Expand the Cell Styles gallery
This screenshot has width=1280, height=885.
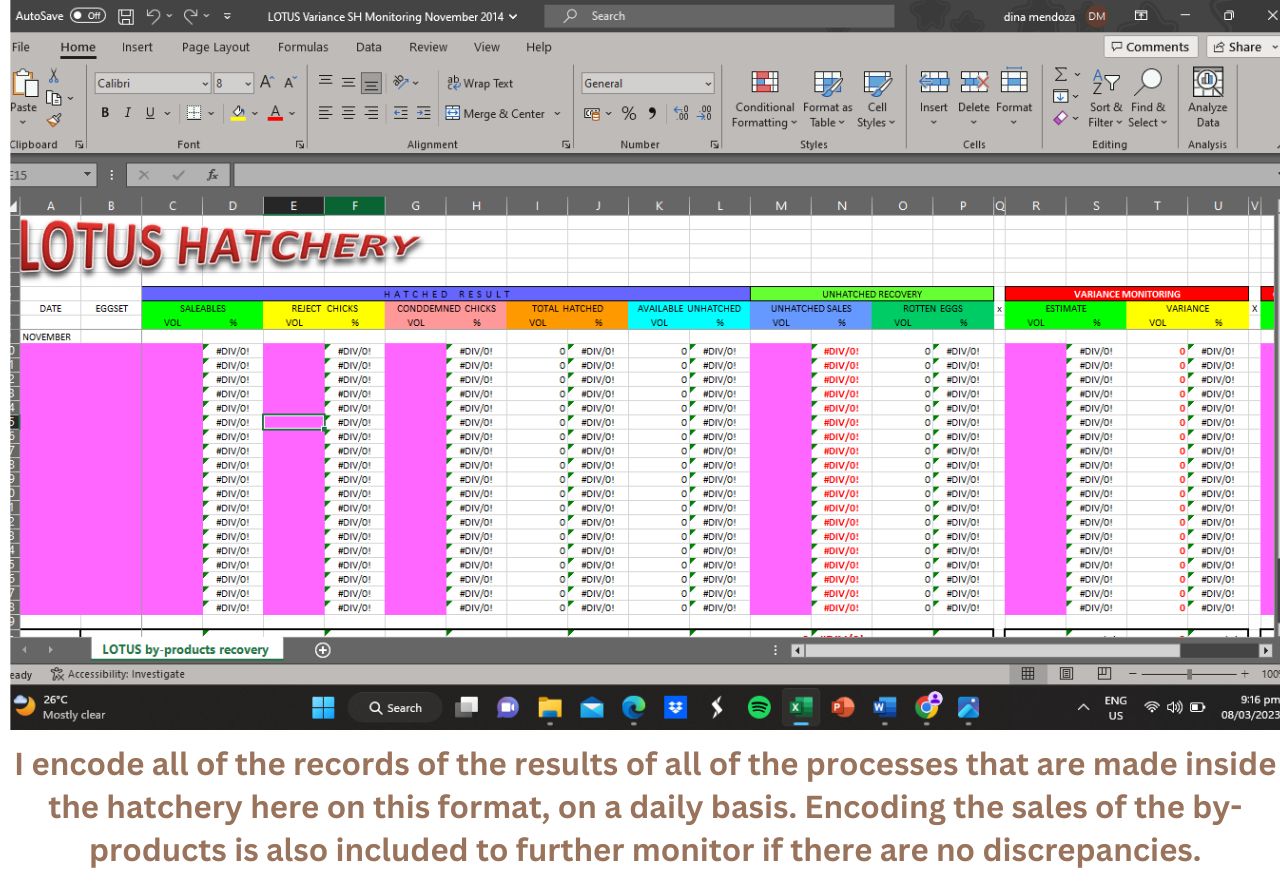(877, 98)
